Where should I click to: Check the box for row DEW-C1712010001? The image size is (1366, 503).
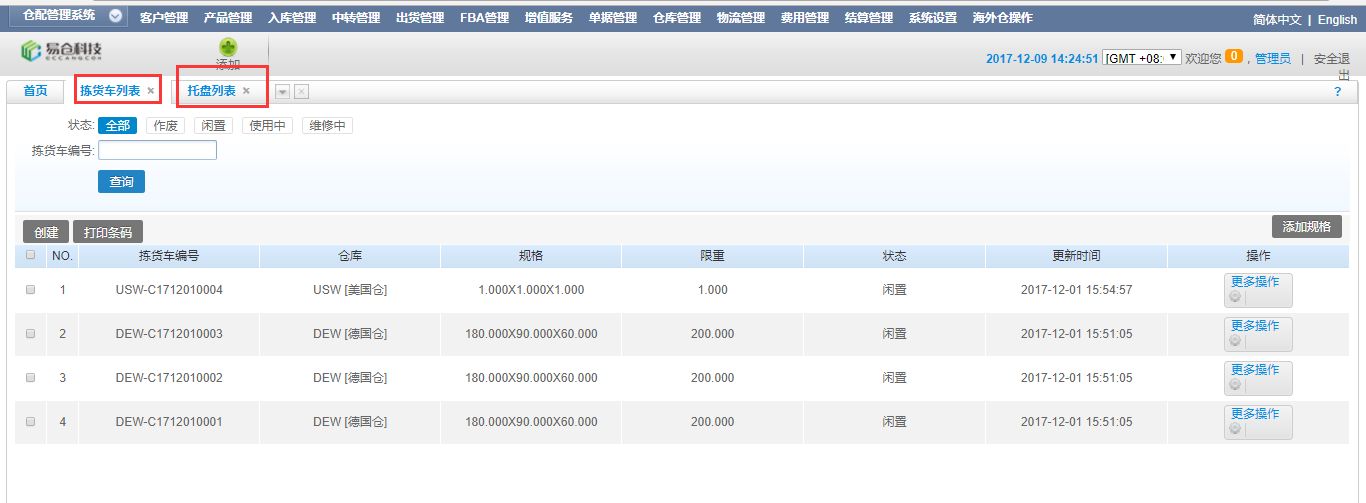coord(30,422)
